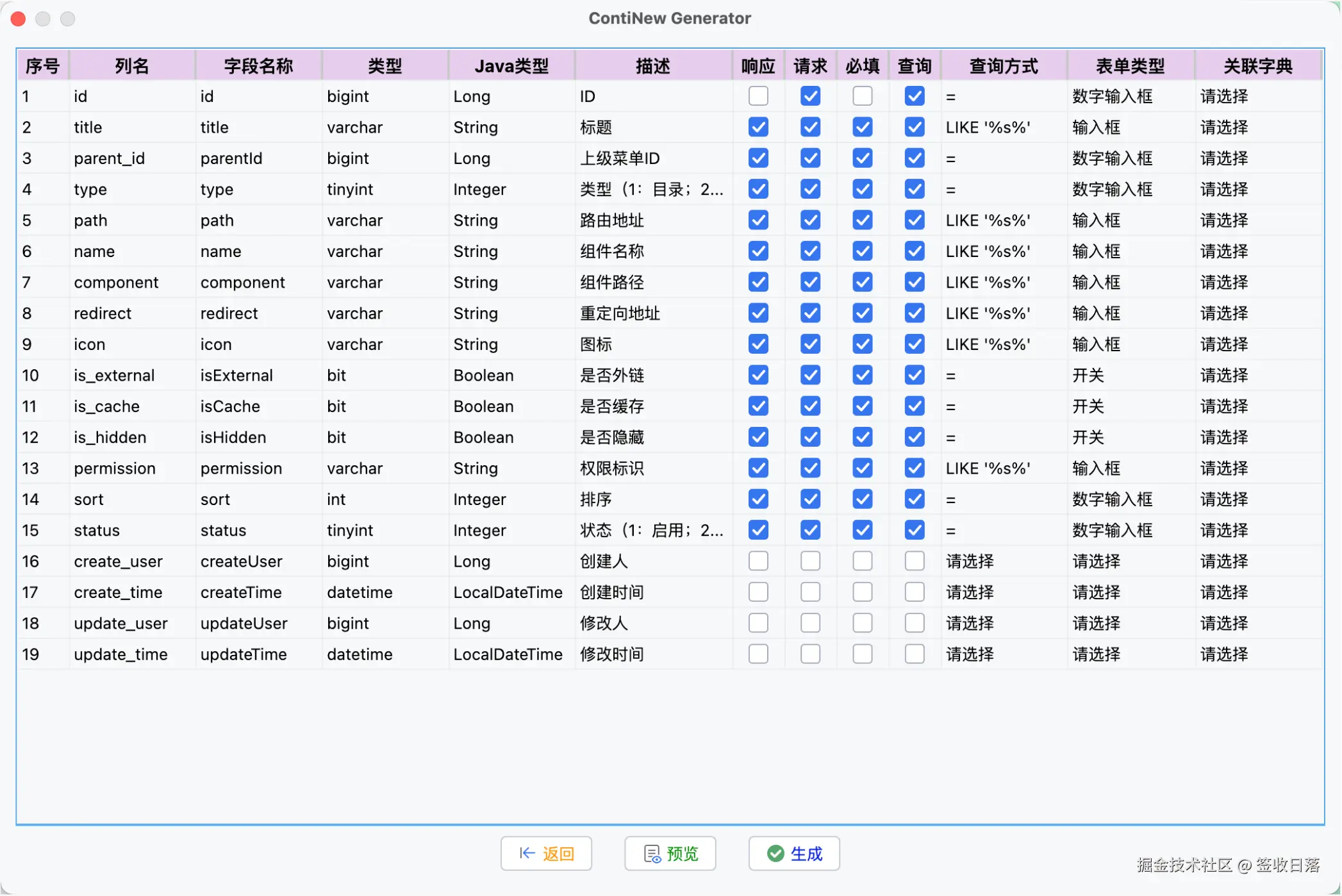Enable the 响应 checkbox for create_user row
Image resolution: width=1342 pixels, height=896 pixels.
pyautogui.click(x=758, y=561)
